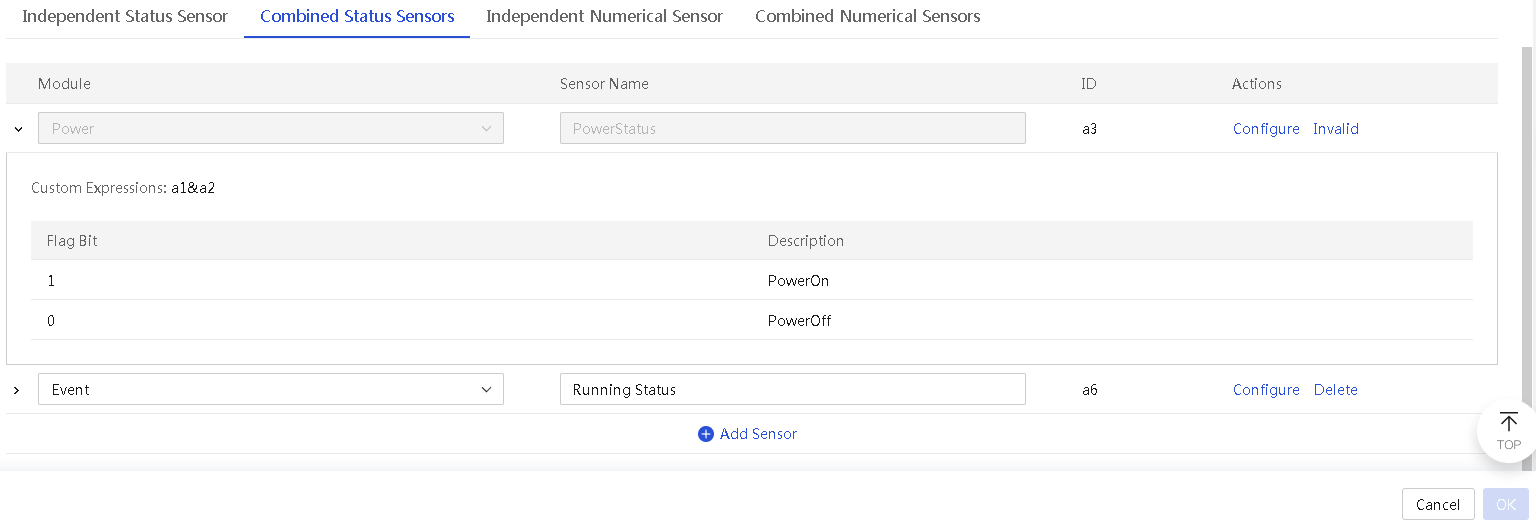Viewport: 1536px width, 527px height.
Task: Click the TOP arrow icon
Action: click(x=1508, y=422)
